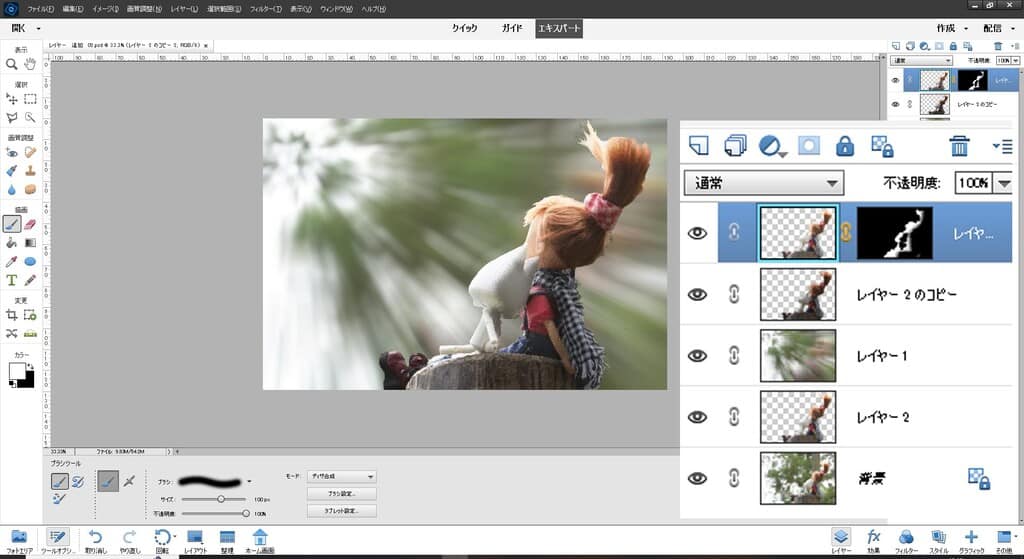The image size is (1024, 559).
Task: Toggle visibility of 背景 layer
Action: point(698,478)
